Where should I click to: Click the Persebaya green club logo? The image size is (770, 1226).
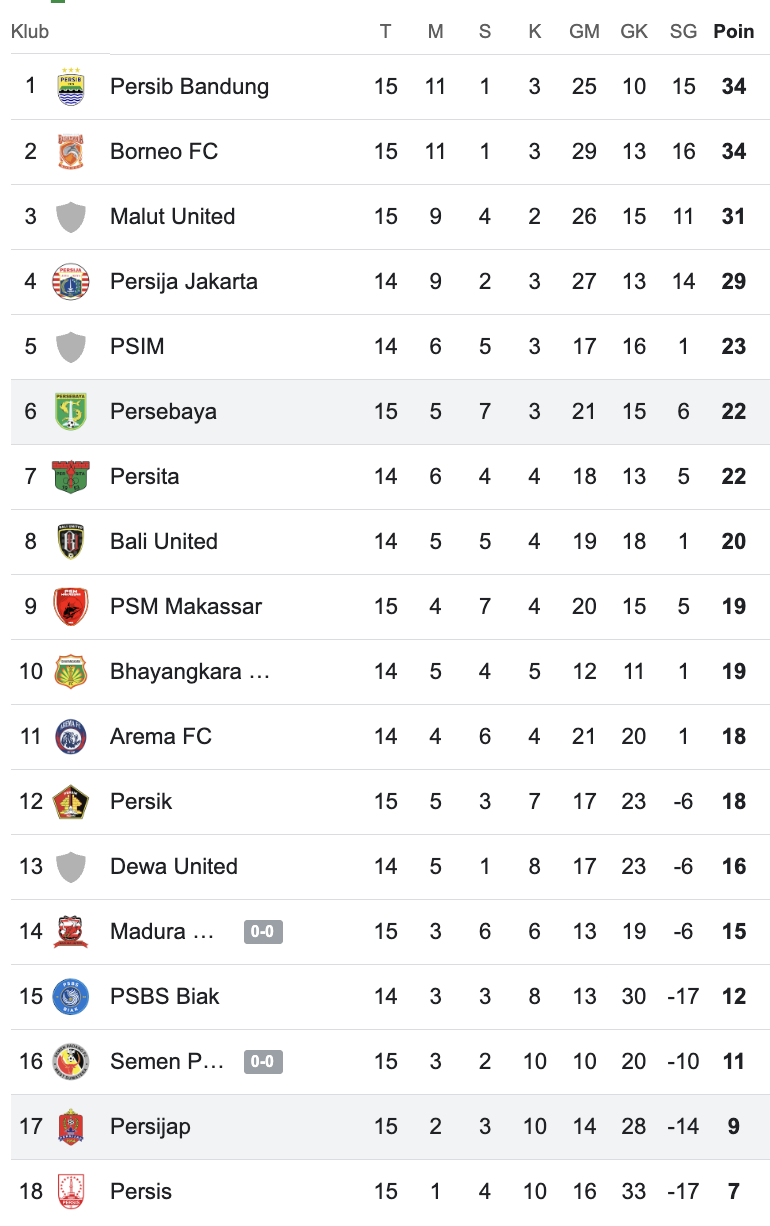71,412
